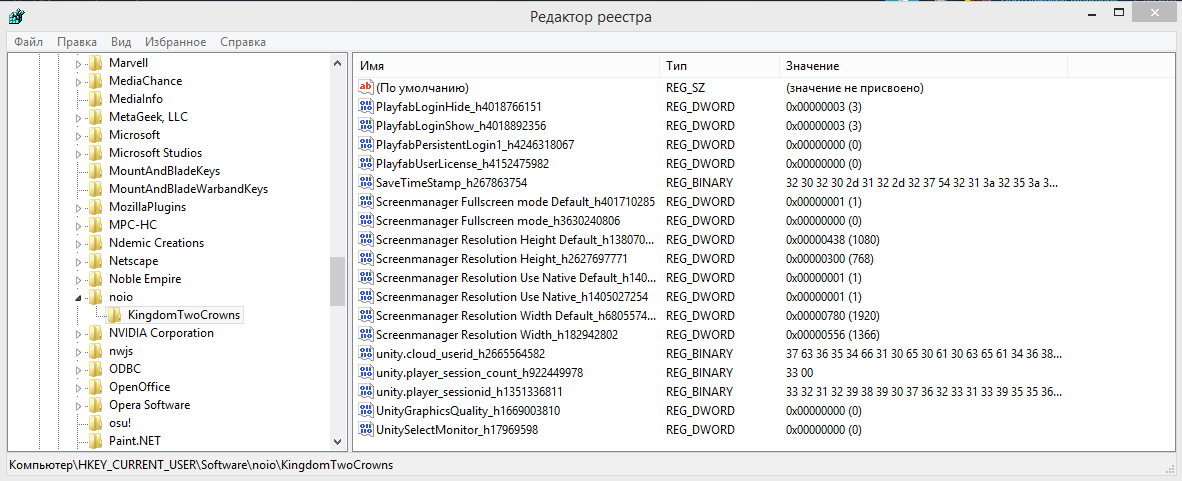This screenshot has width=1182, height=481.
Task: Click the icon of UnityGraphicsQuality value
Action: [366, 411]
